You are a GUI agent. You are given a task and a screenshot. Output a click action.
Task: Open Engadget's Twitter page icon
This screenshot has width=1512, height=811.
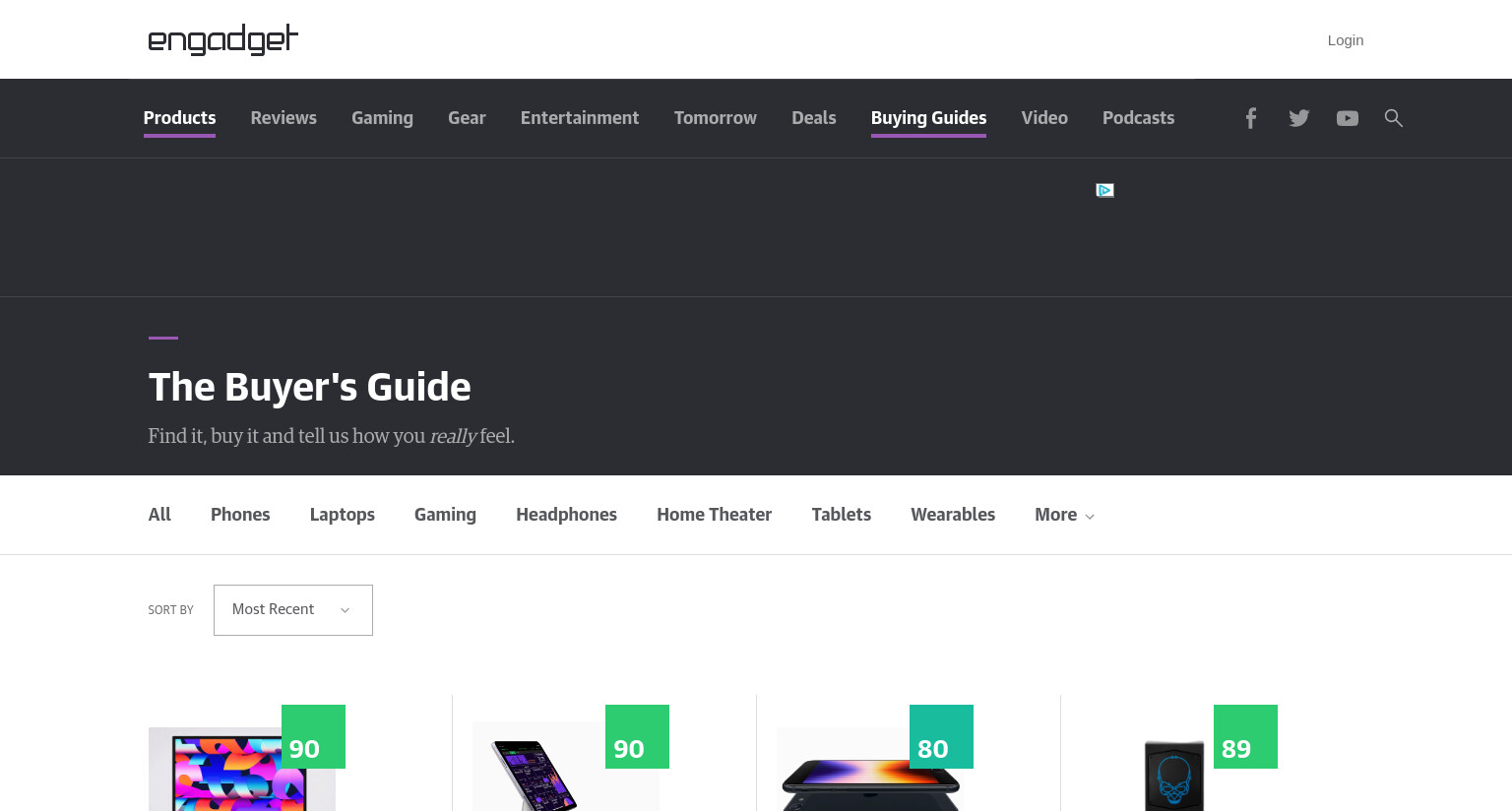pyautogui.click(x=1299, y=118)
